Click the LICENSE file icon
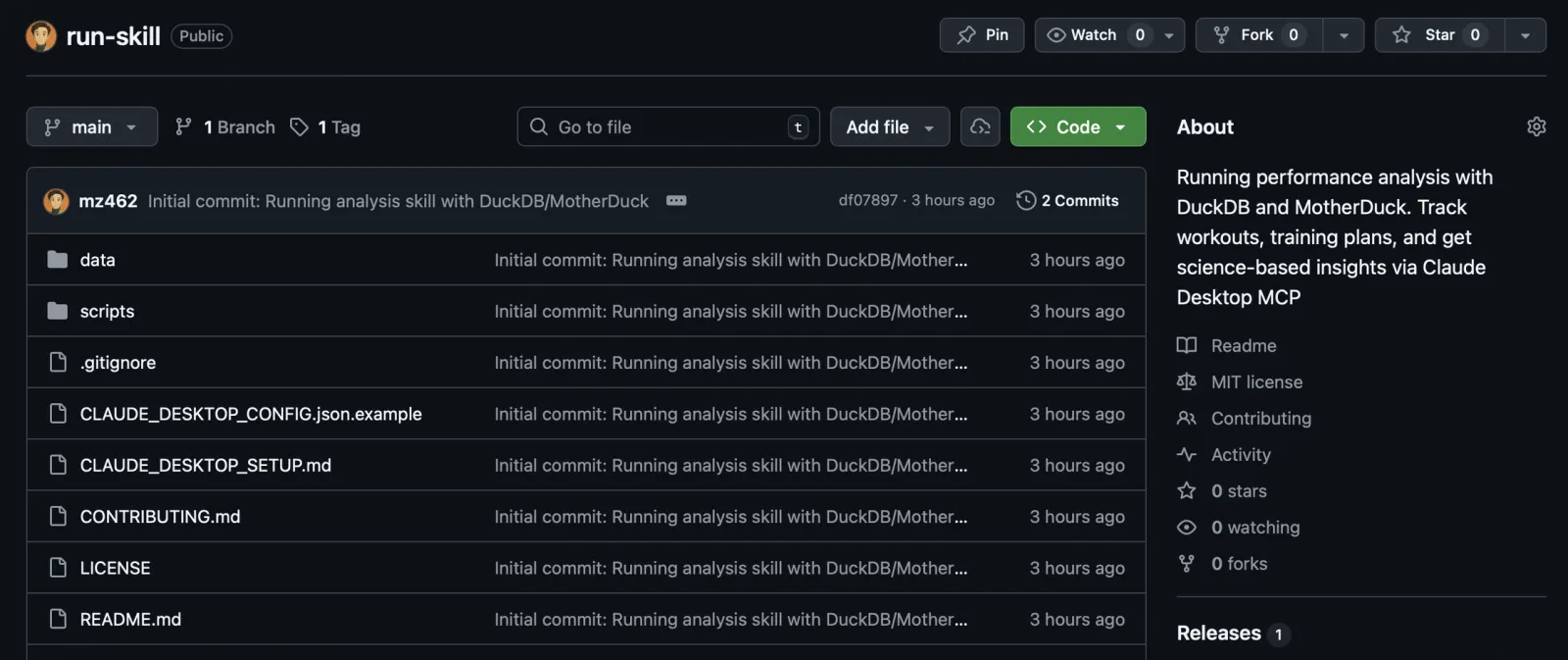 tap(58, 568)
